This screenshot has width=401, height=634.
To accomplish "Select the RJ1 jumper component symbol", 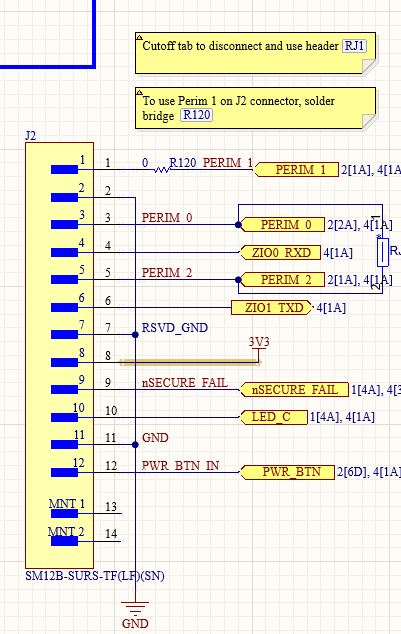I will coord(383,252).
